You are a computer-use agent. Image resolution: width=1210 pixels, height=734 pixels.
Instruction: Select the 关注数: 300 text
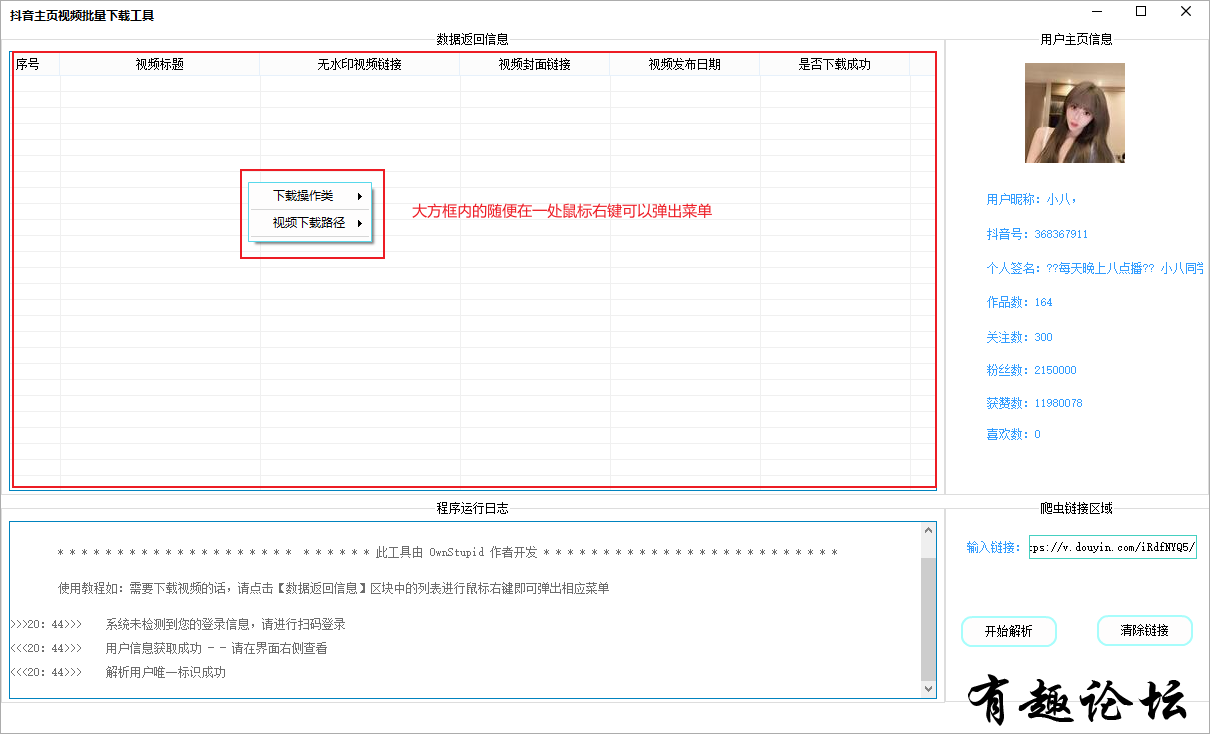(x=1019, y=337)
